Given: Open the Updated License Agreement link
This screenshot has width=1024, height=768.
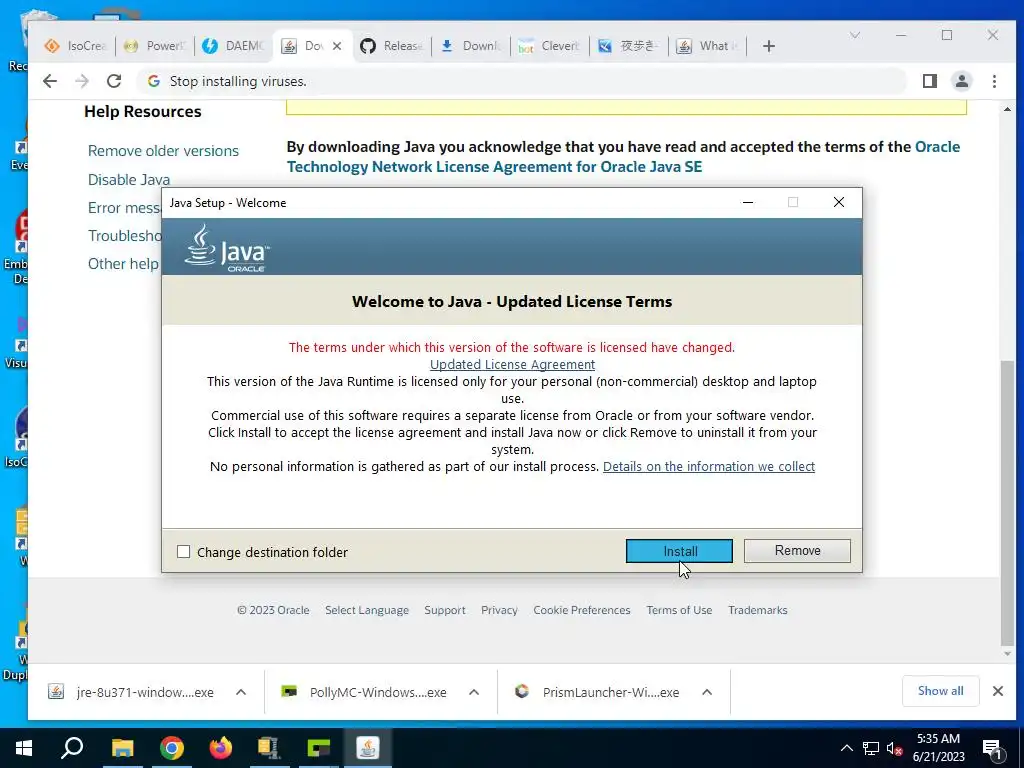Looking at the screenshot, I should pyautogui.click(x=512, y=364).
